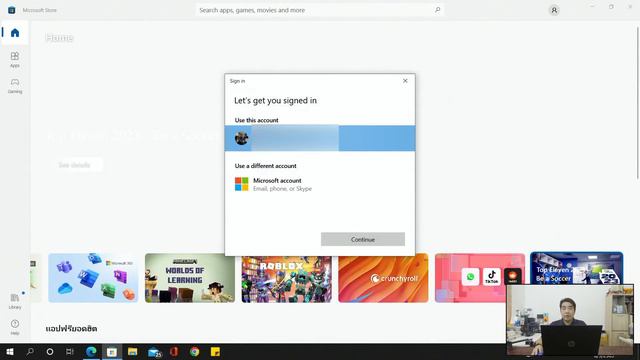Screen dimensions: 640x360
Task: Click the Continue button
Action: tap(362, 239)
